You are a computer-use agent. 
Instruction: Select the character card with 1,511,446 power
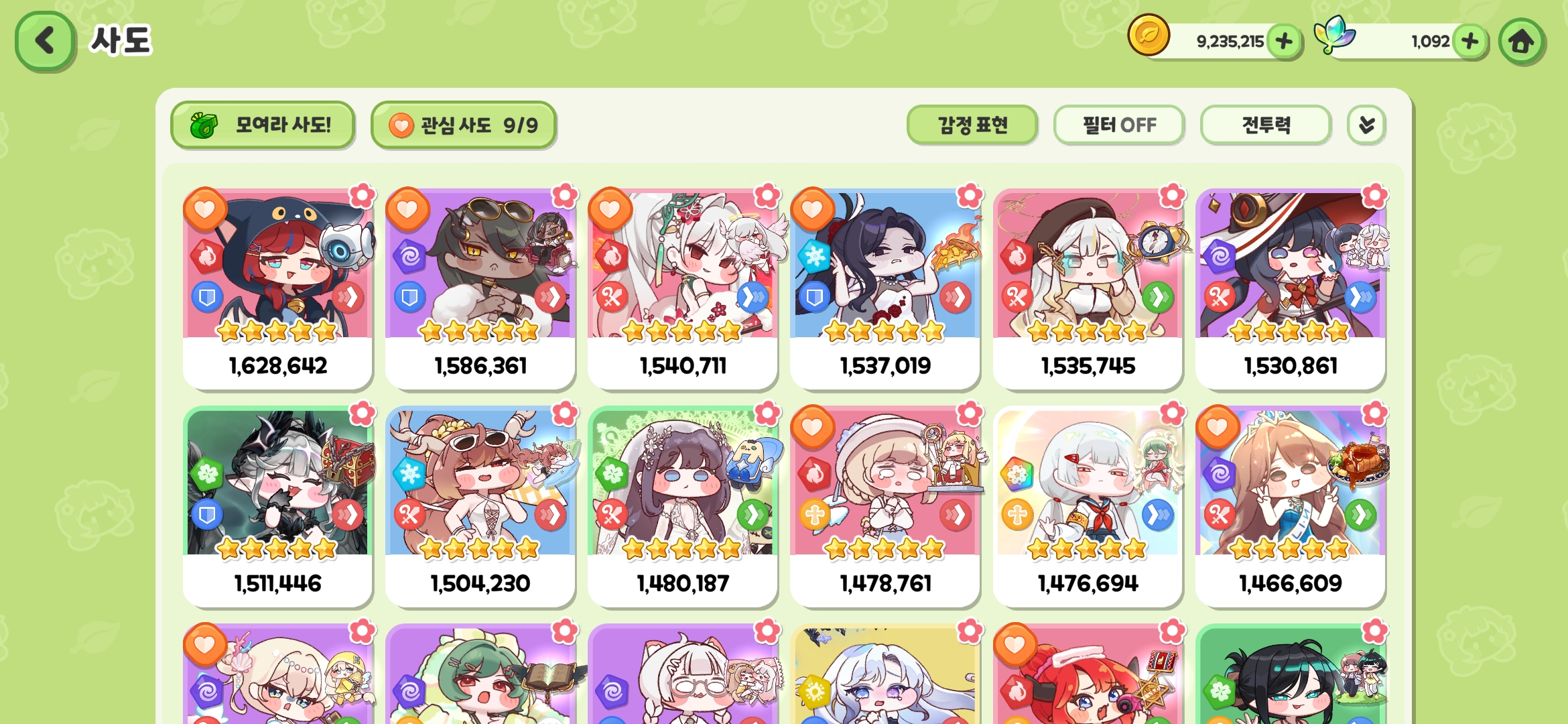[x=278, y=507]
